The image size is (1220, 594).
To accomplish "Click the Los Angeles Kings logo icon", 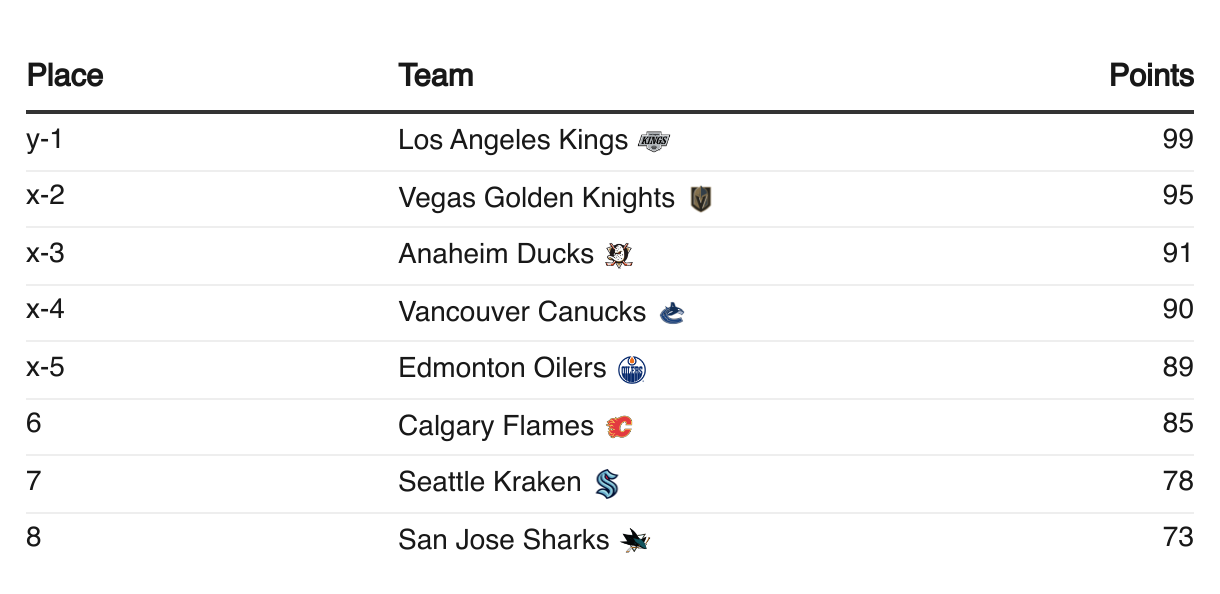I will pyautogui.click(x=653, y=142).
